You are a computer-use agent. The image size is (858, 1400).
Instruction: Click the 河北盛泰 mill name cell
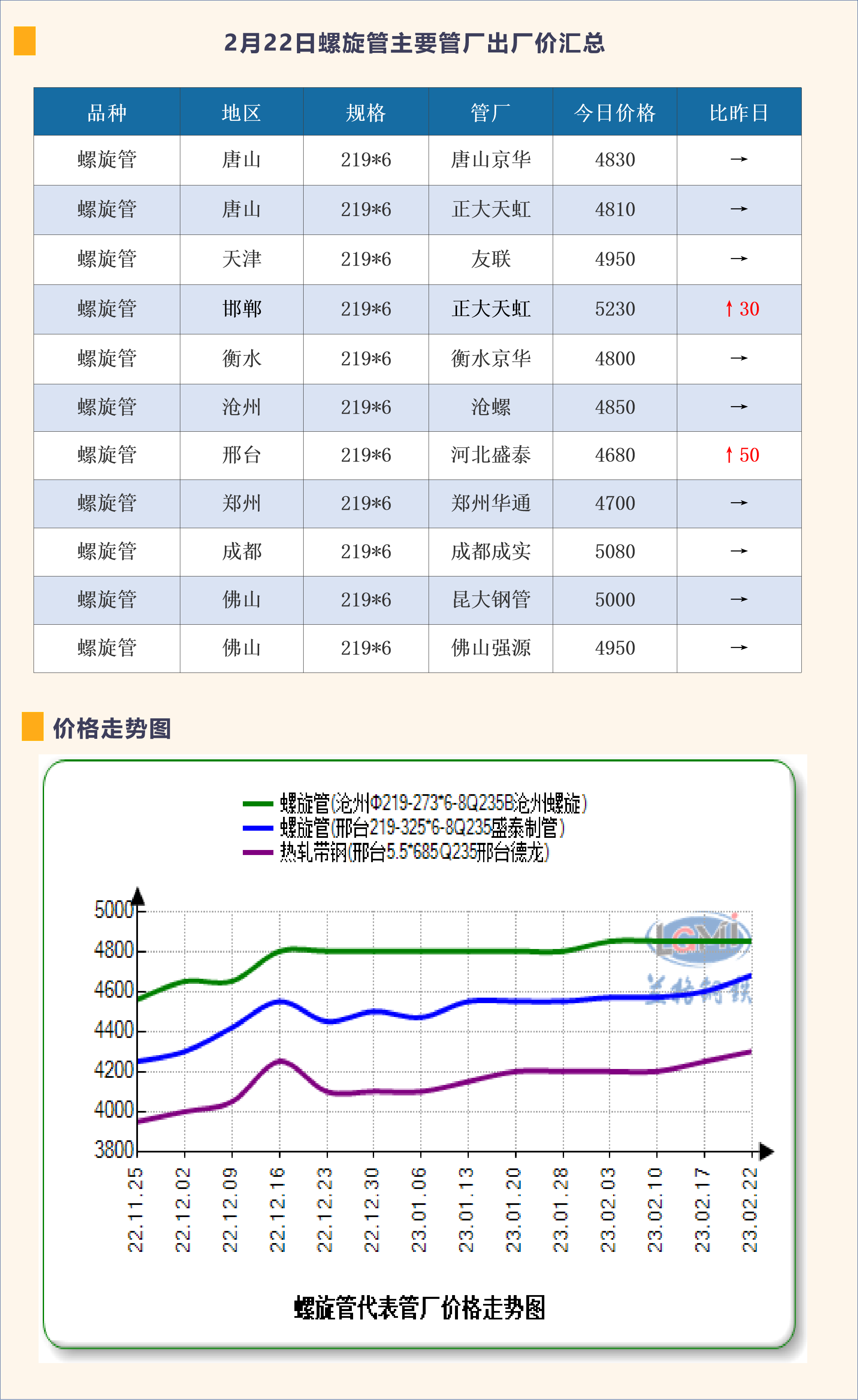[491, 455]
